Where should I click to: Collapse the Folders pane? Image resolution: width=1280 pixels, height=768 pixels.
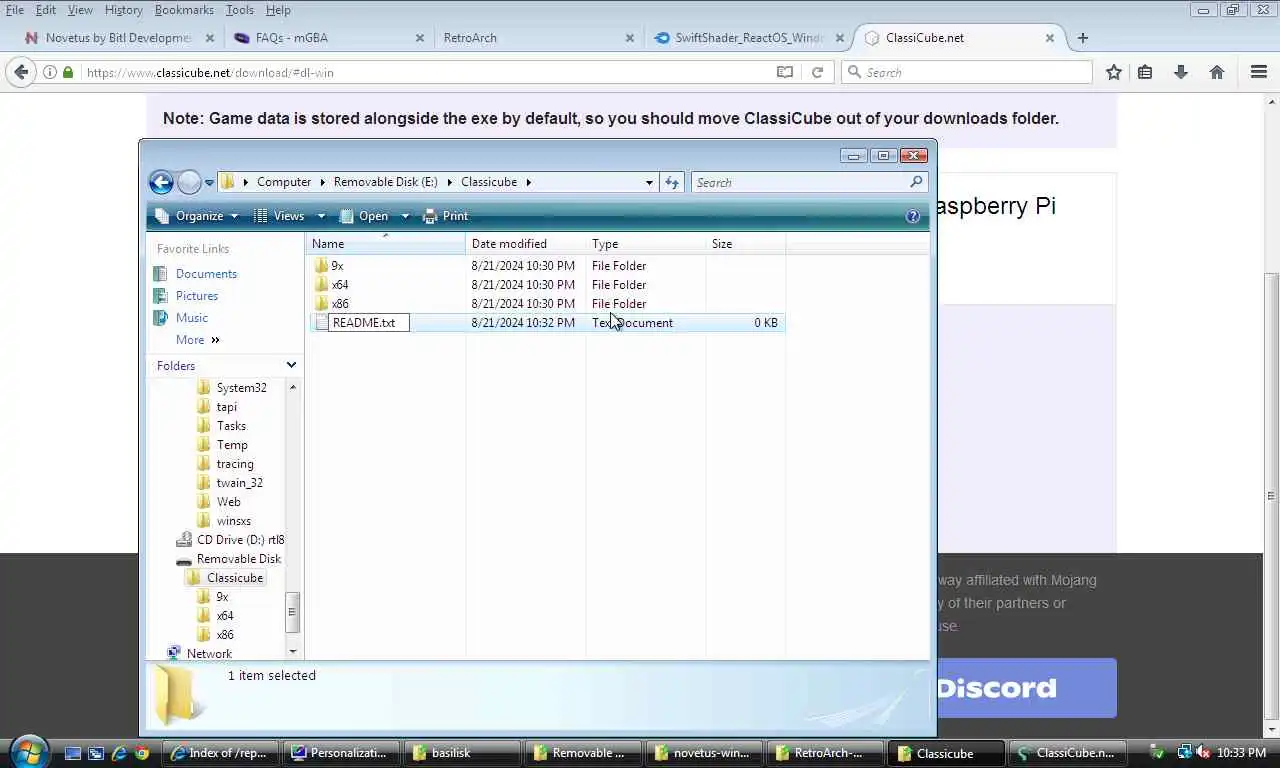point(291,366)
